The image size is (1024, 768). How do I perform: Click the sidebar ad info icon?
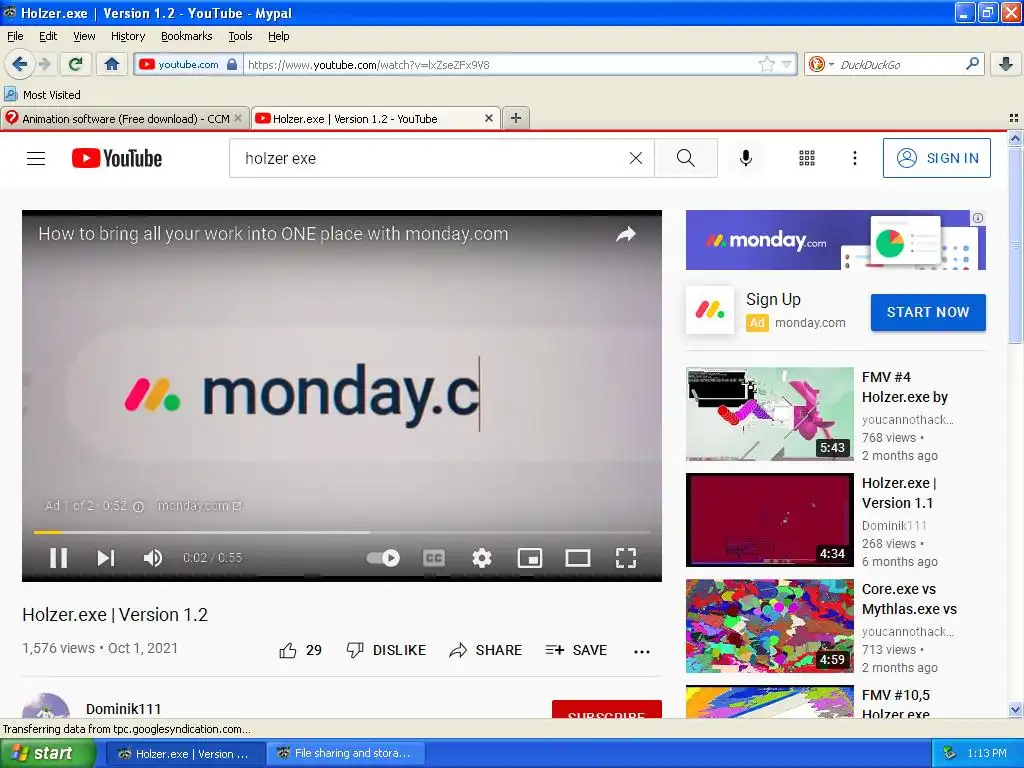coord(978,218)
